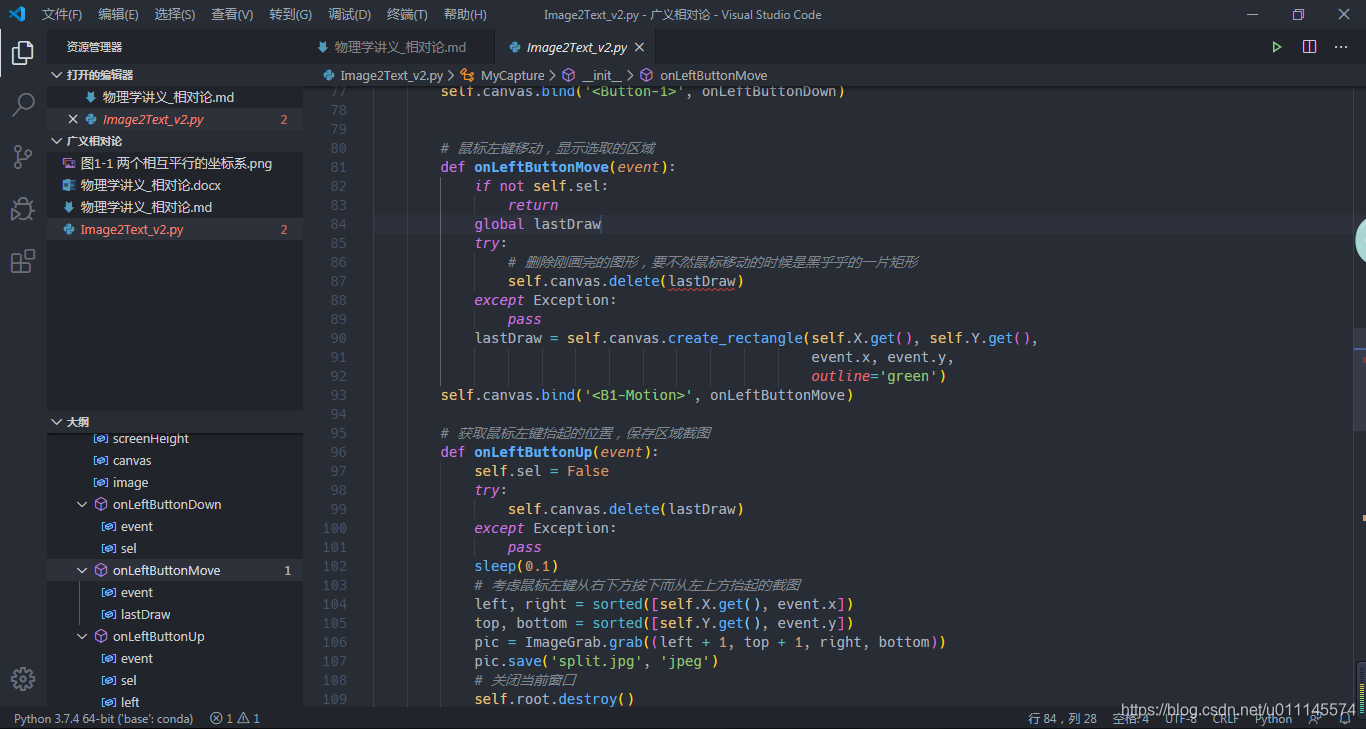Image resolution: width=1366 pixels, height=729 pixels.
Task: Switch to the 物理学讲义_相对论.md tab
Action: (x=399, y=47)
